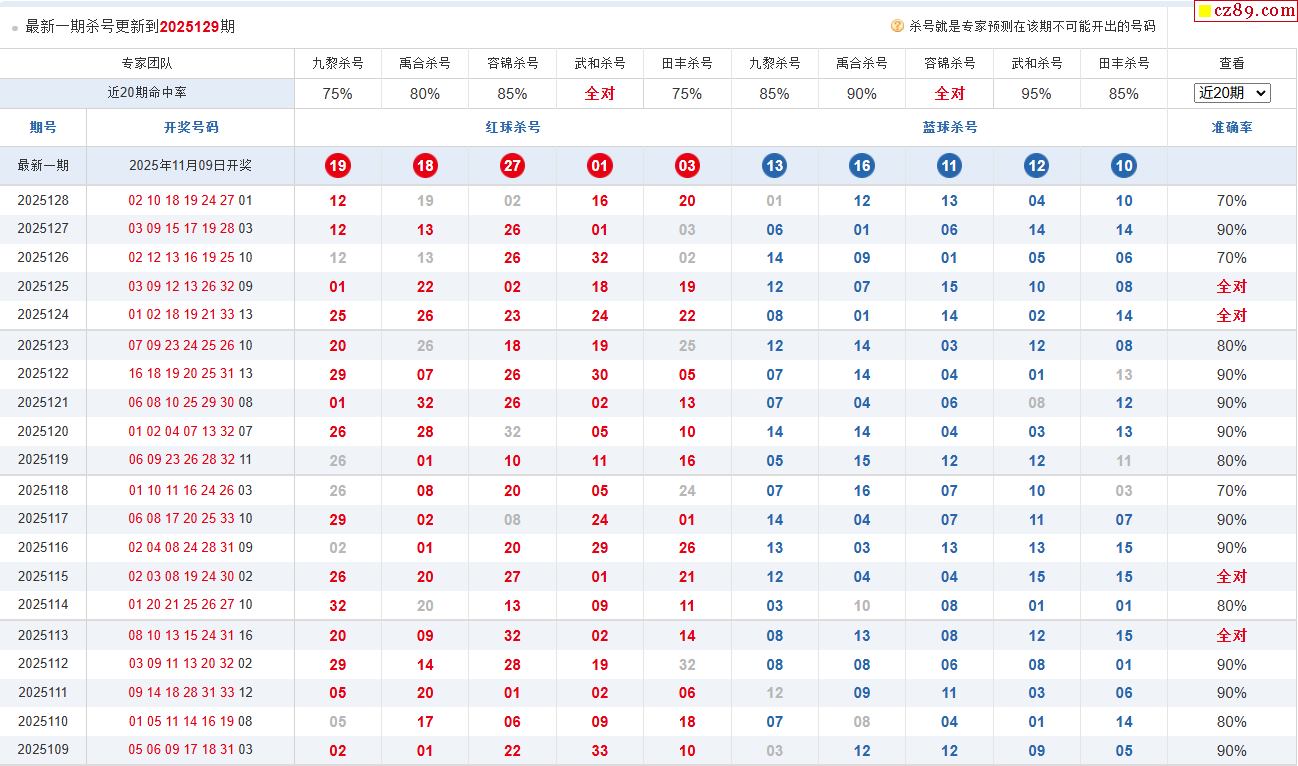Click period number 2025128
The height and width of the screenshot is (766, 1298).
(x=43, y=200)
